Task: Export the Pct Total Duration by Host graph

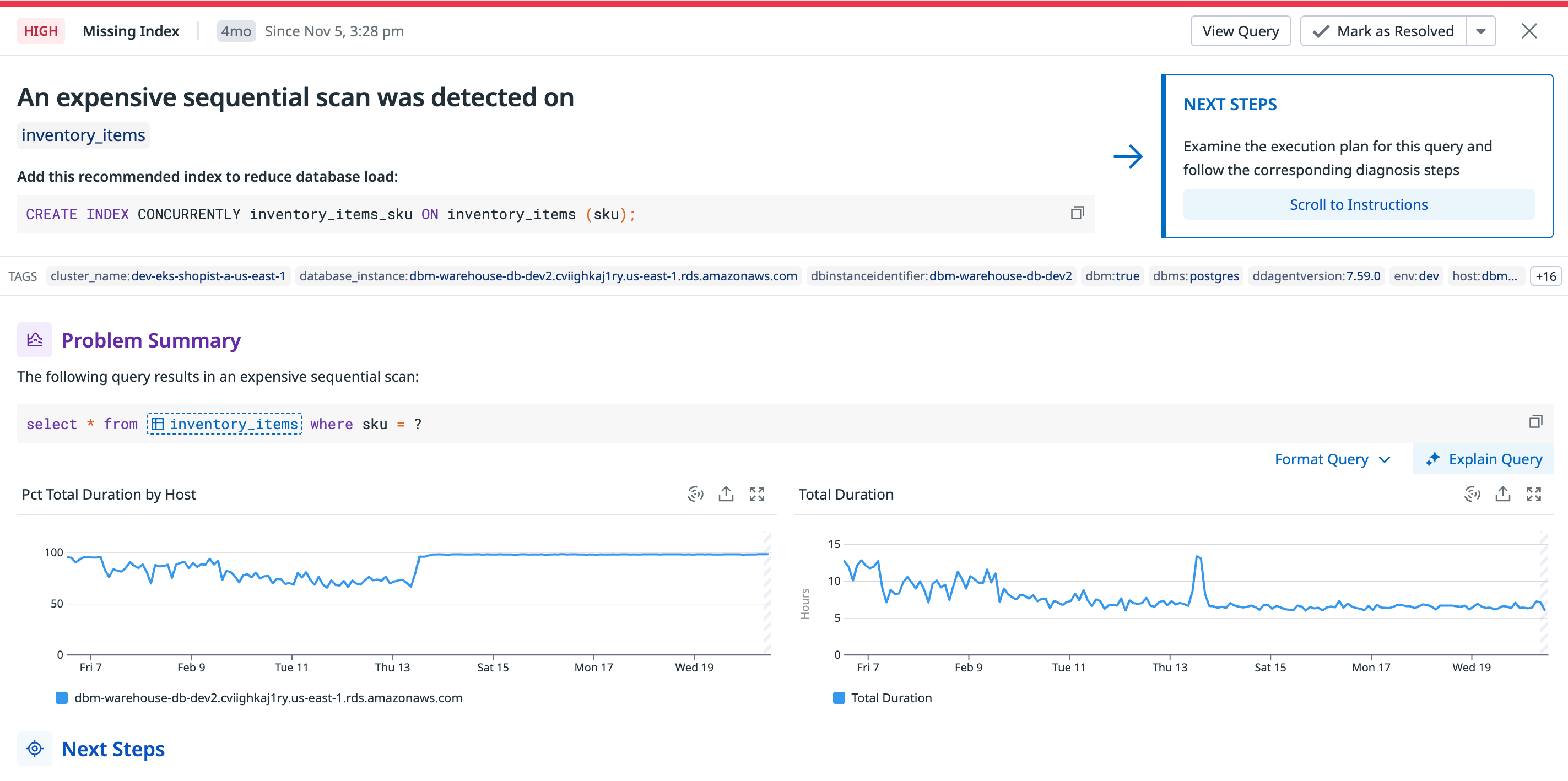Action: (x=726, y=493)
